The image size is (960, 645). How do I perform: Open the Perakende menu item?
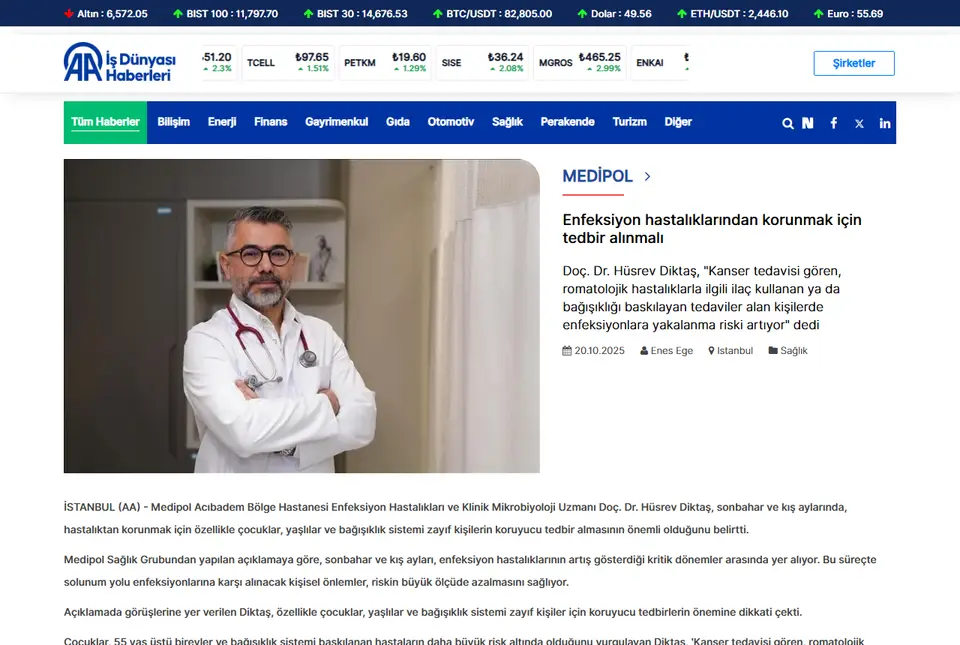[x=568, y=122]
